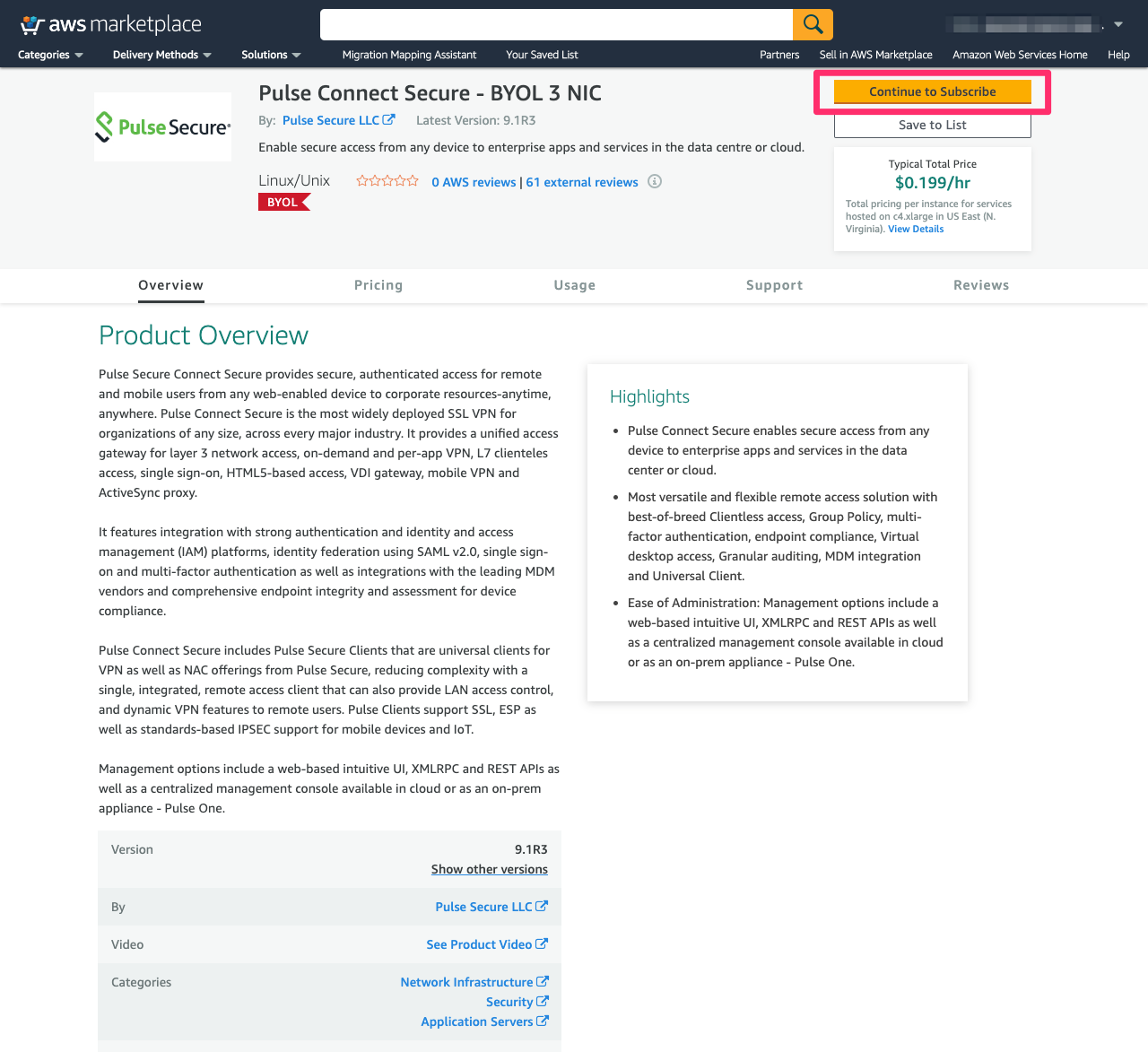
Task: Click the search magnifier icon
Action: coord(812,24)
